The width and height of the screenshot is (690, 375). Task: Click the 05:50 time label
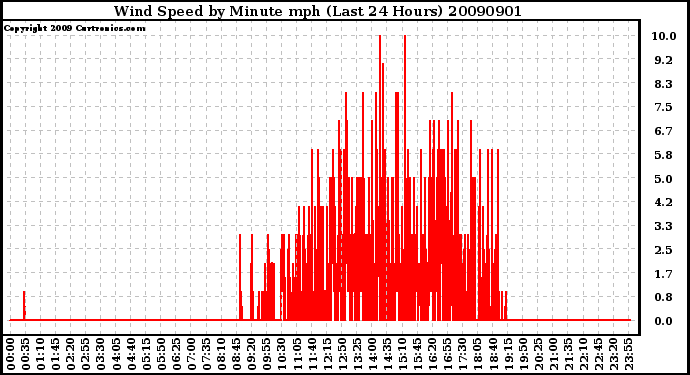click(x=161, y=354)
